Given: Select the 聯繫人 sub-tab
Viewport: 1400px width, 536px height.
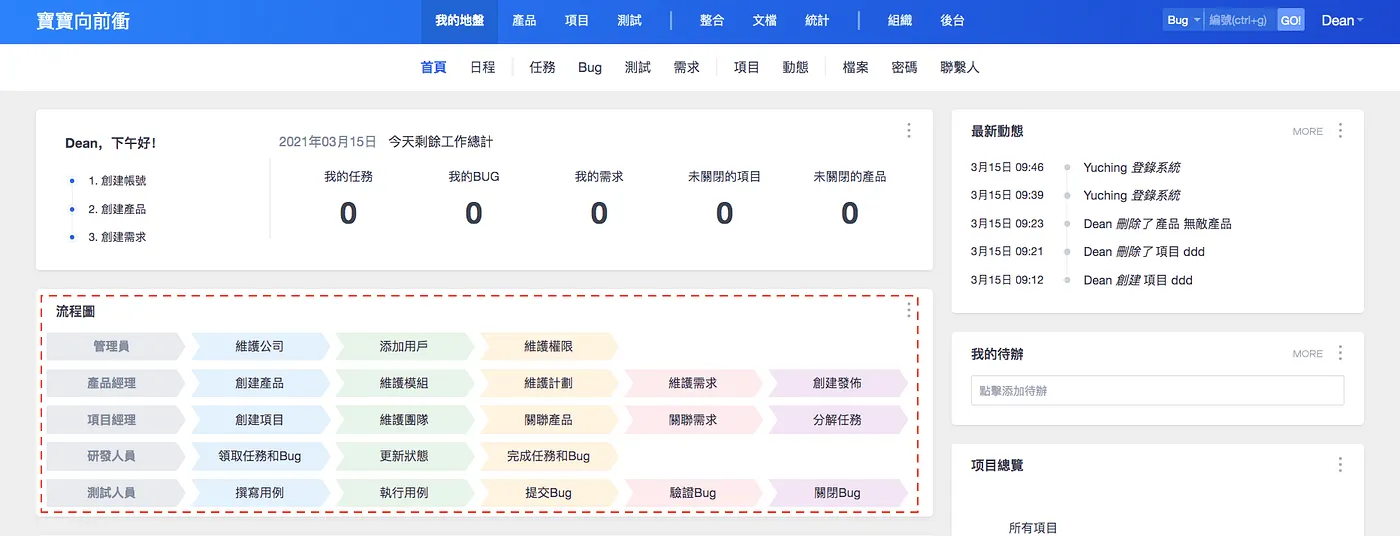Looking at the screenshot, I should (x=960, y=67).
